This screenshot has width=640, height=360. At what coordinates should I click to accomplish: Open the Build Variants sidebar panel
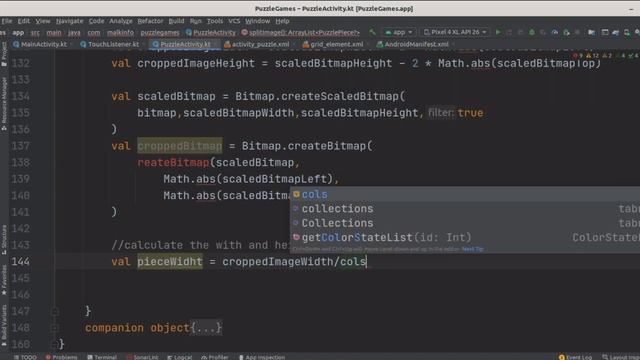pos(4,326)
